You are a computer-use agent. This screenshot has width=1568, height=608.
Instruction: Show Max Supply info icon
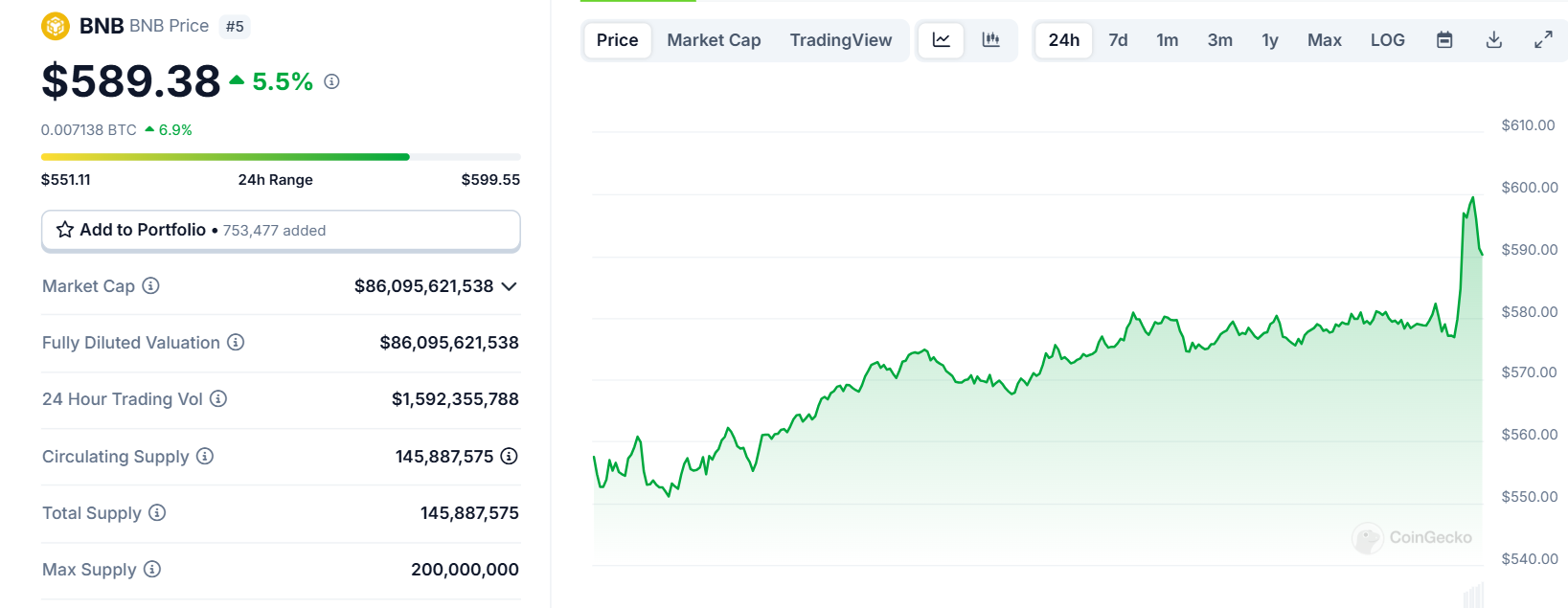(x=152, y=569)
